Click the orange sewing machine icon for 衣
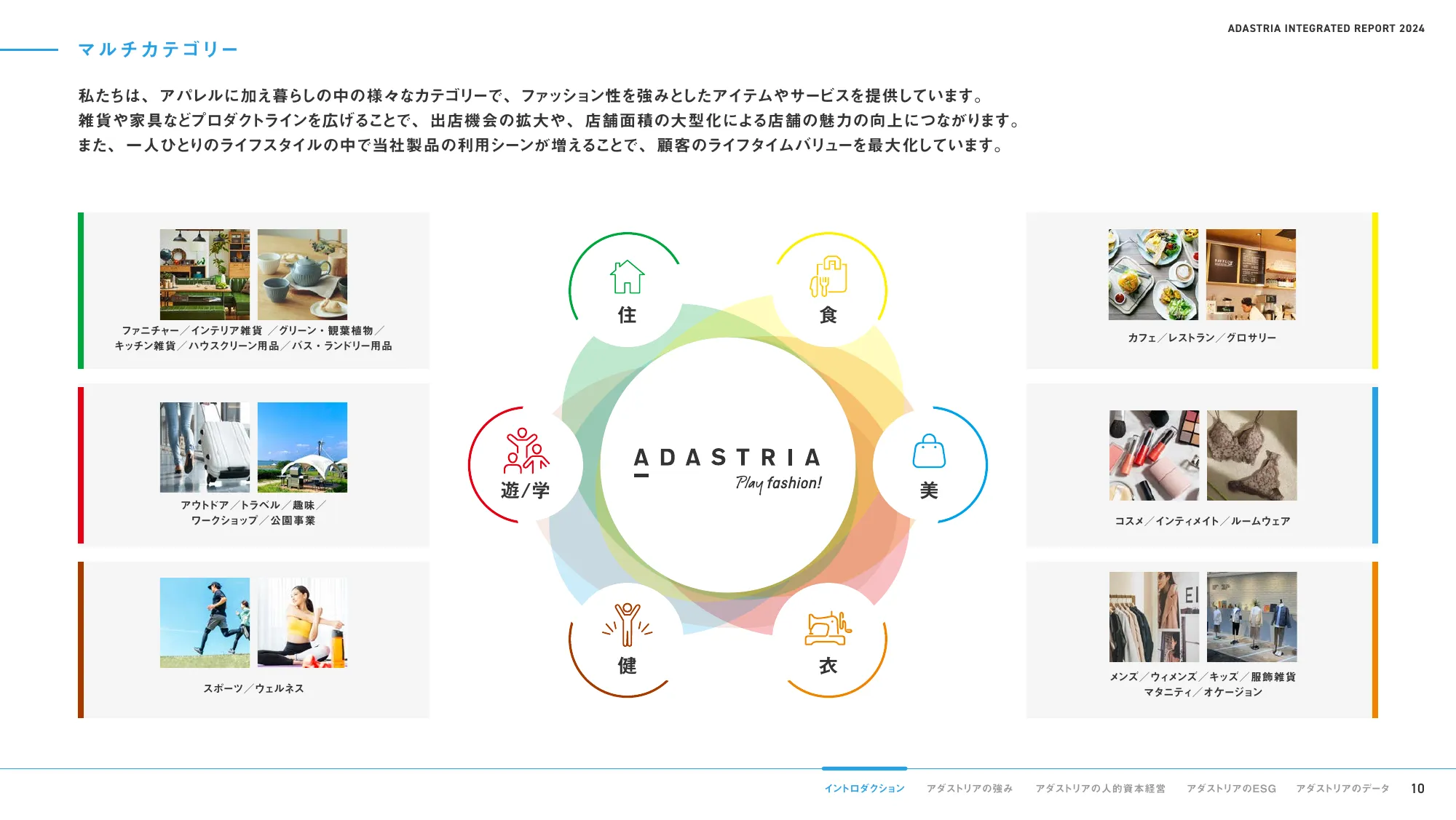The width and height of the screenshot is (1456, 820). pos(828,629)
